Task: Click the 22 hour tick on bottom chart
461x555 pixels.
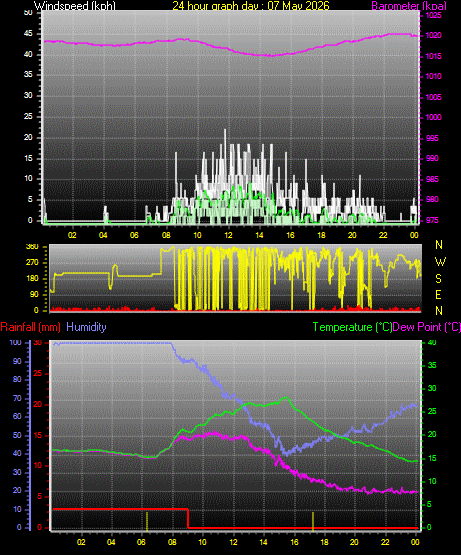Action: click(x=385, y=542)
